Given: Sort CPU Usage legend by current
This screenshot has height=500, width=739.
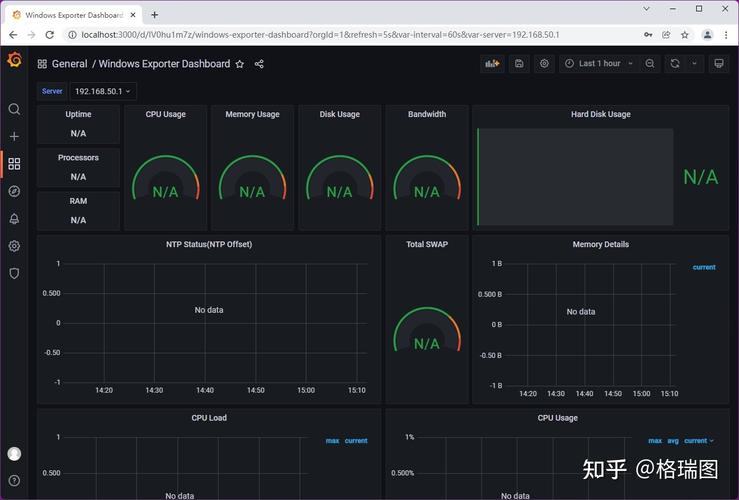Looking at the screenshot, I should coord(699,441).
